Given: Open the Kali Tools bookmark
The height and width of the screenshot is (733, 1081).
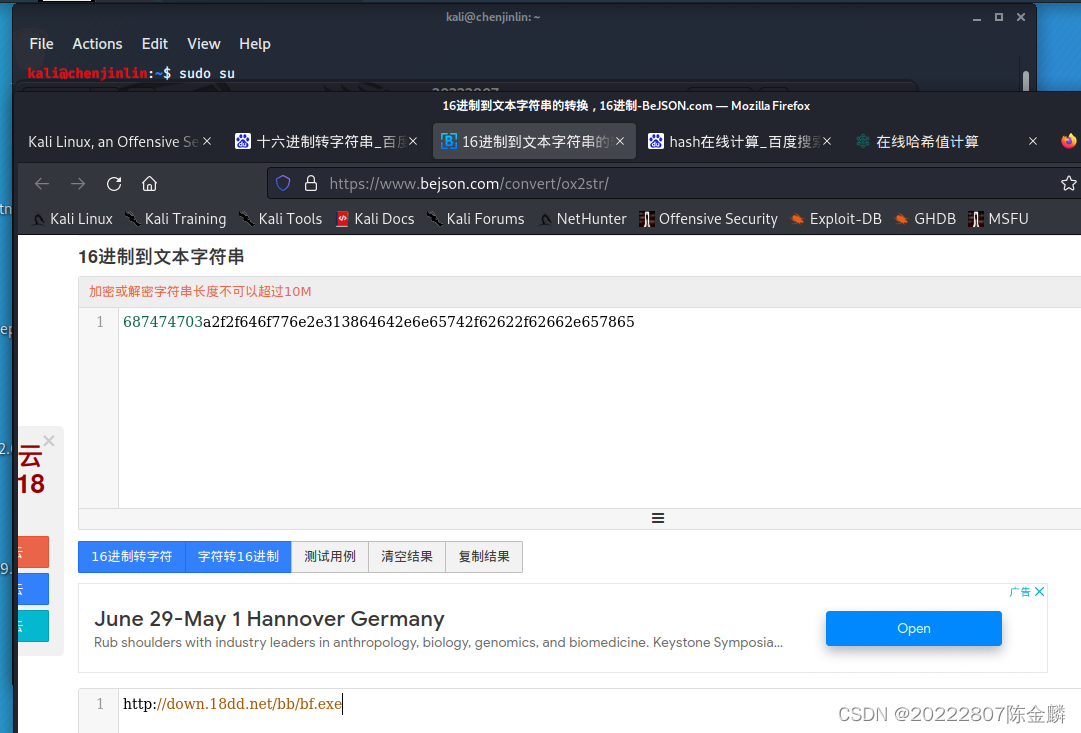Looking at the screenshot, I should click(280, 219).
